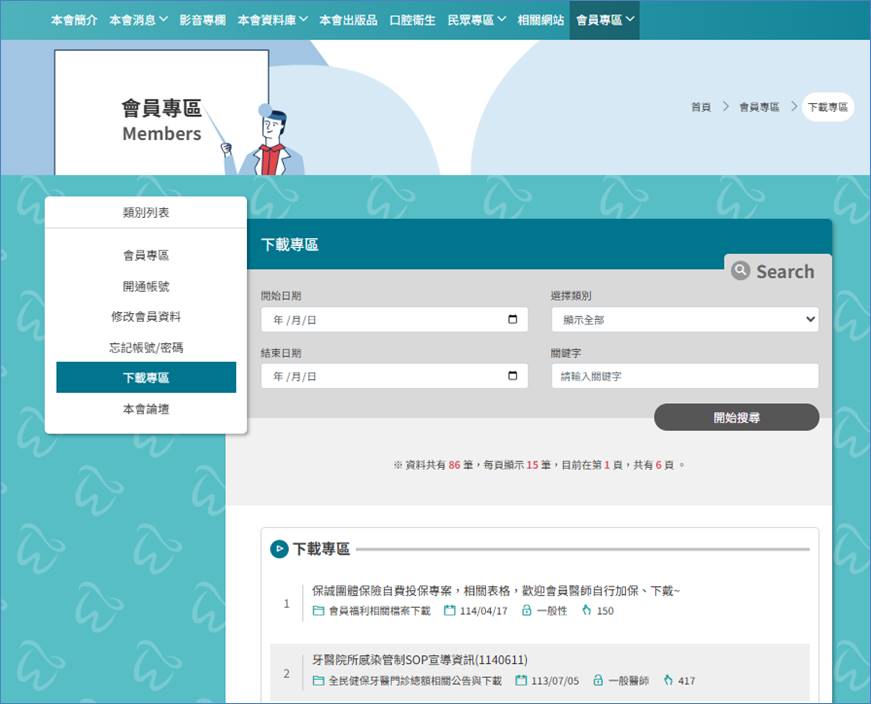Image resolution: width=871 pixels, height=704 pixels.
Task: Click the 全民健保牙醫門診總額相關公告與下載 category text
Action: 415,681
